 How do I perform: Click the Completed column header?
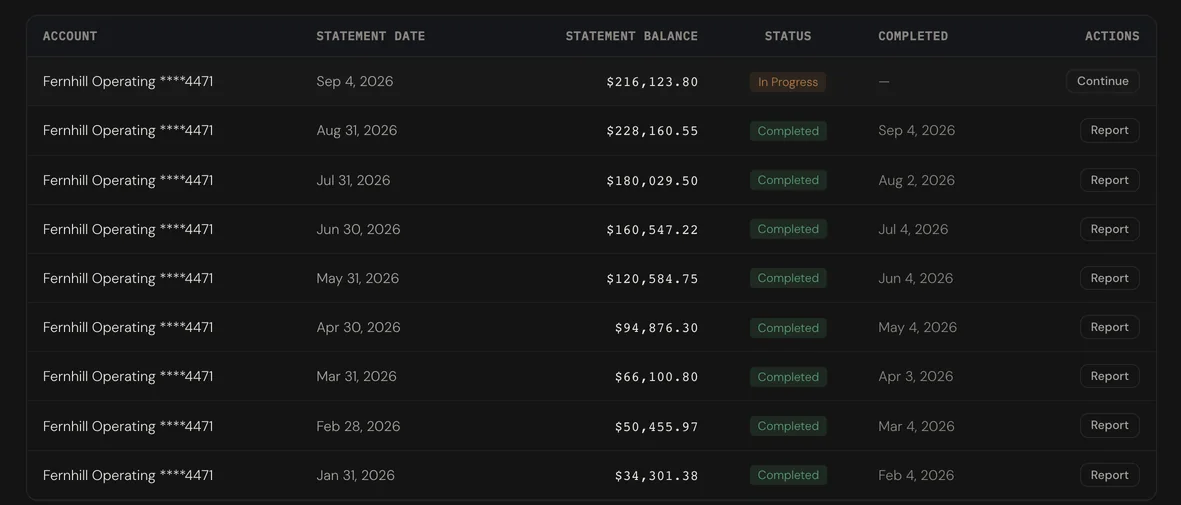pos(913,36)
